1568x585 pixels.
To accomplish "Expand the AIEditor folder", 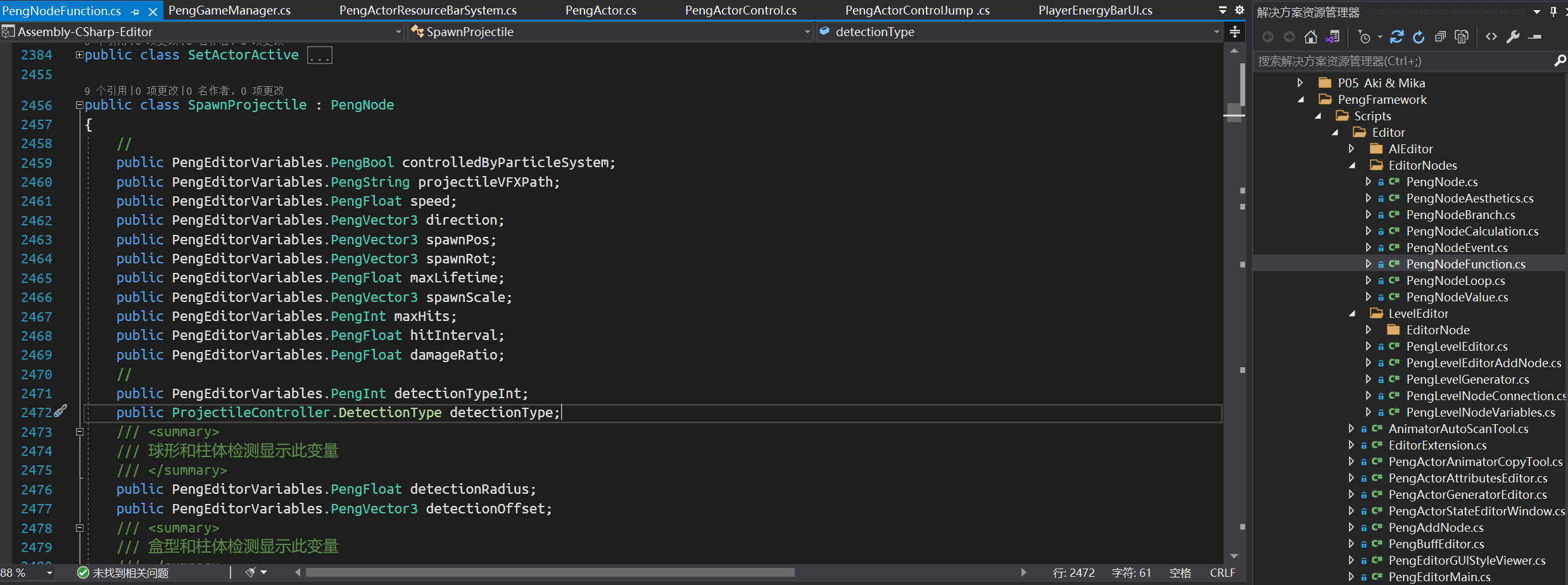I will pyautogui.click(x=1351, y=149).
